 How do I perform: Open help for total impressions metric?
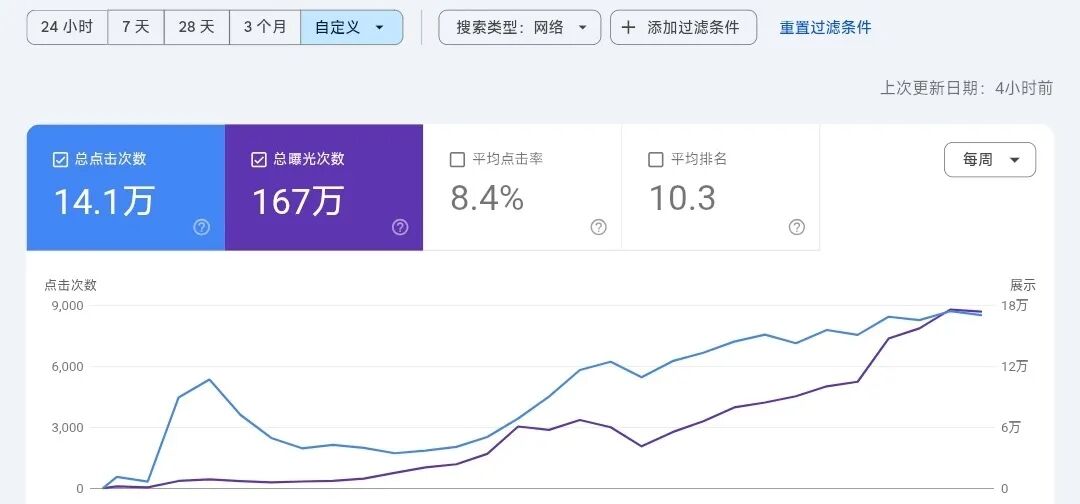399,227
